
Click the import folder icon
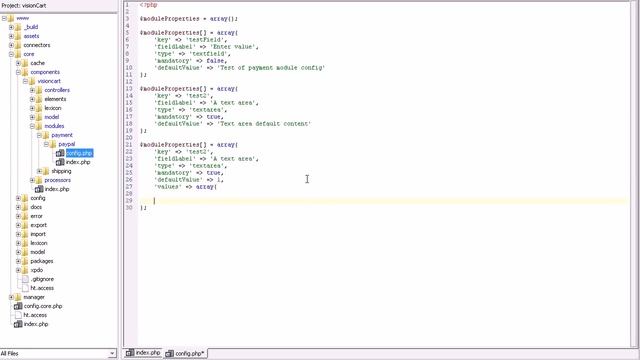pyautogui.click(x=25, y=234)
